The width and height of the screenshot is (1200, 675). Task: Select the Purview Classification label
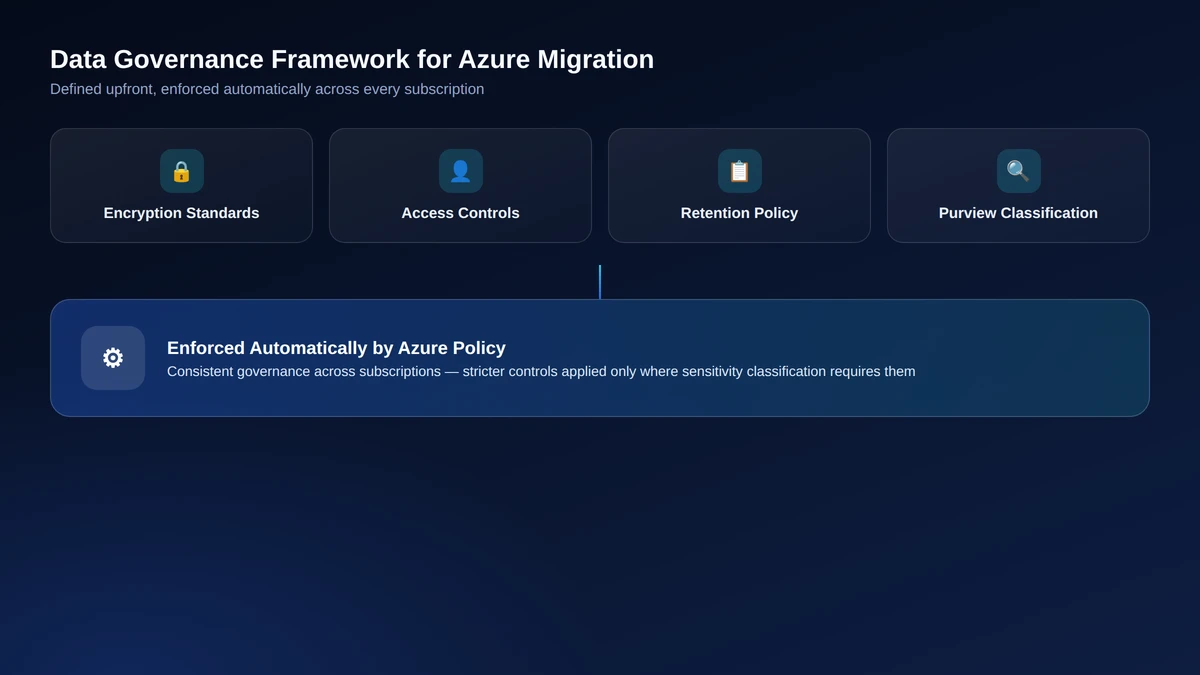(1018, 213)
